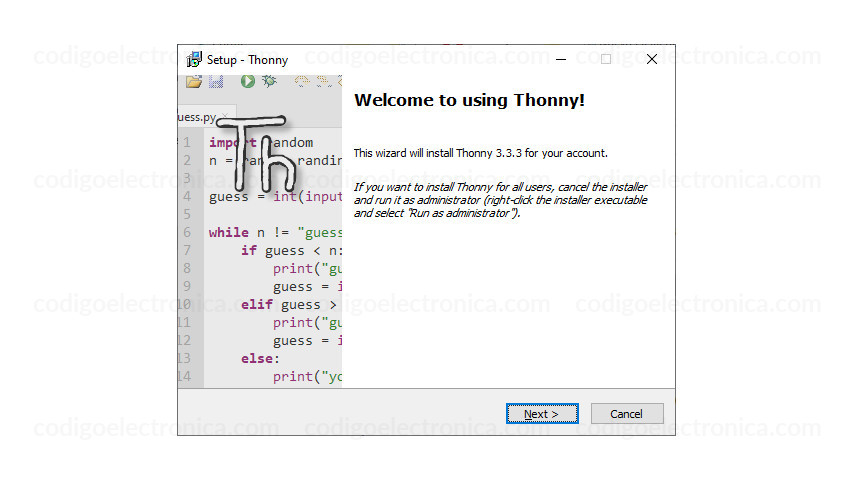Click the italic note about installing for all users
The image size is (854, 480).
501,200
